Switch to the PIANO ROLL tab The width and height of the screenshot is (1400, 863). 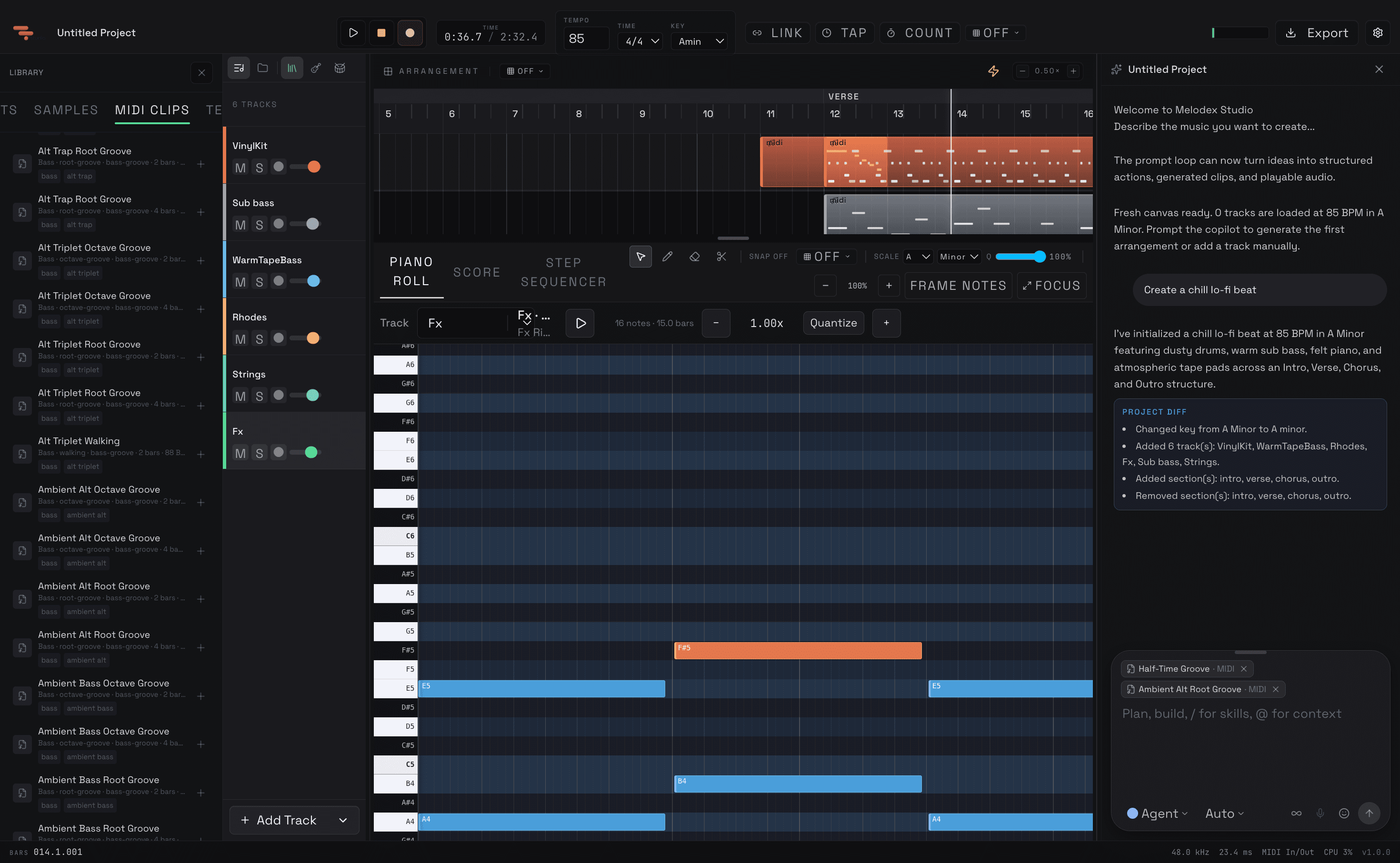411,271
